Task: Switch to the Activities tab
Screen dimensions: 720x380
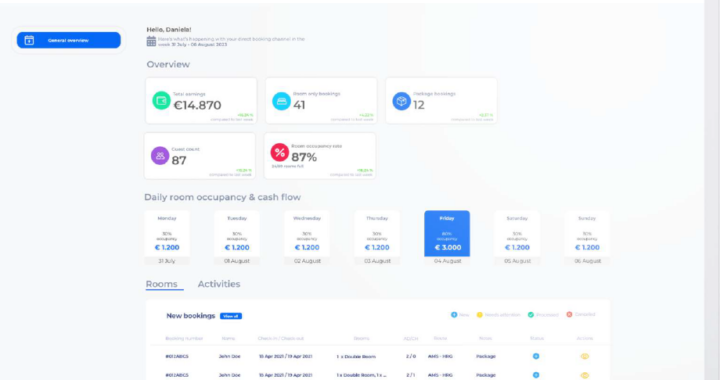Action: point(219,284)
